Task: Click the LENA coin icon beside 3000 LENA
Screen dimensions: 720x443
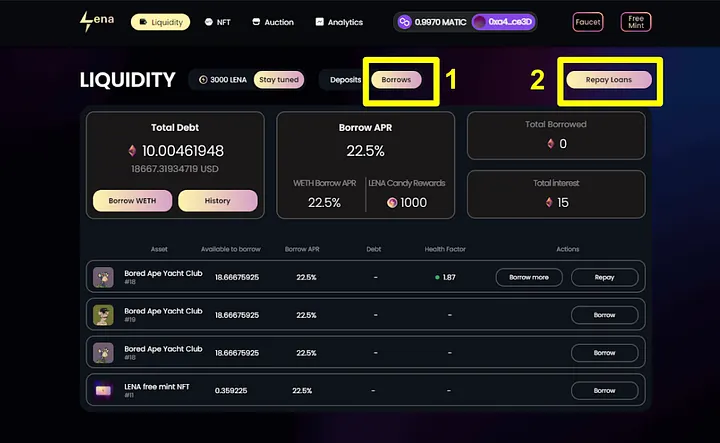Action: [x=203, y=79]
